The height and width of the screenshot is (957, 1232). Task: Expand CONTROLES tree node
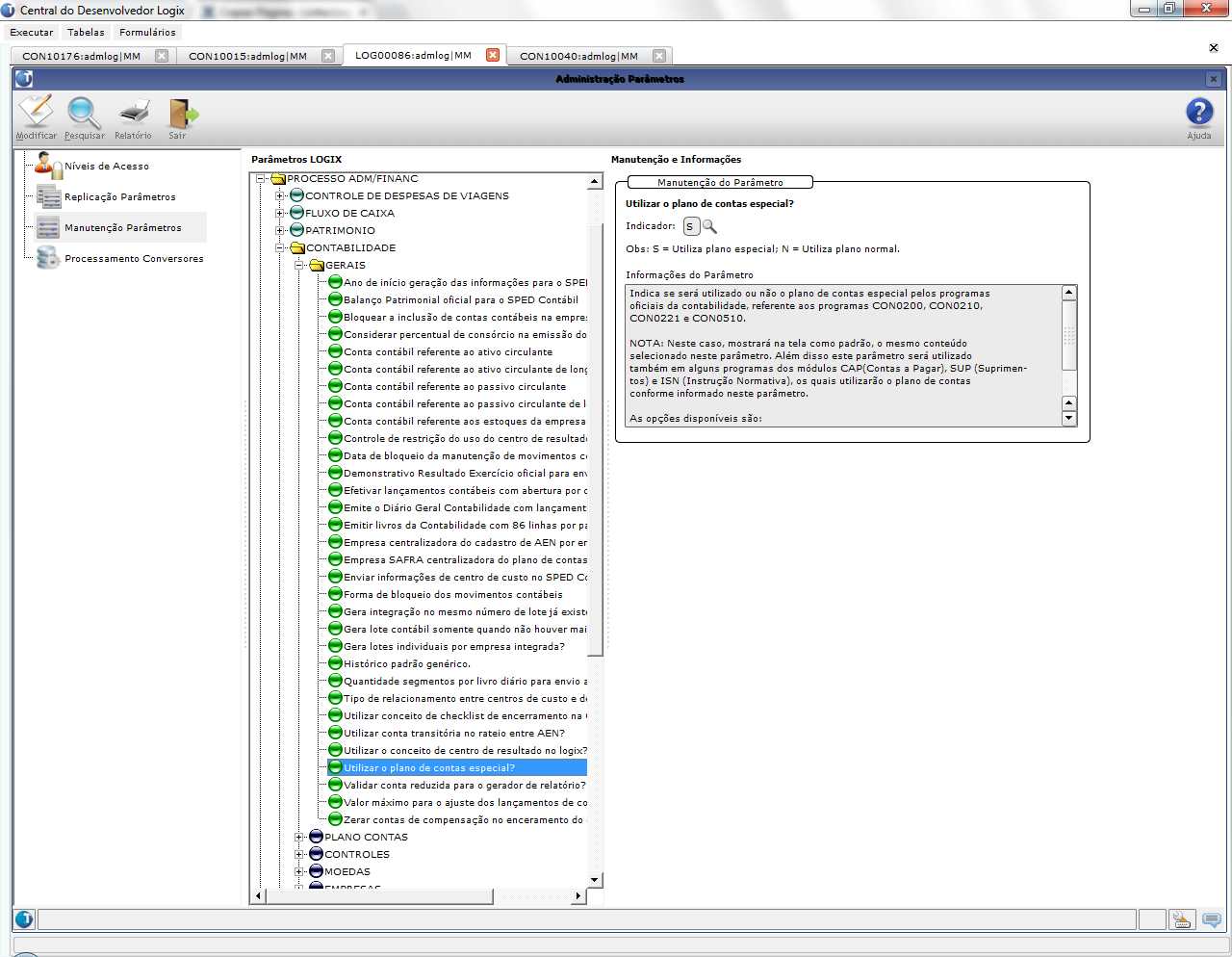tap(299, 855)
